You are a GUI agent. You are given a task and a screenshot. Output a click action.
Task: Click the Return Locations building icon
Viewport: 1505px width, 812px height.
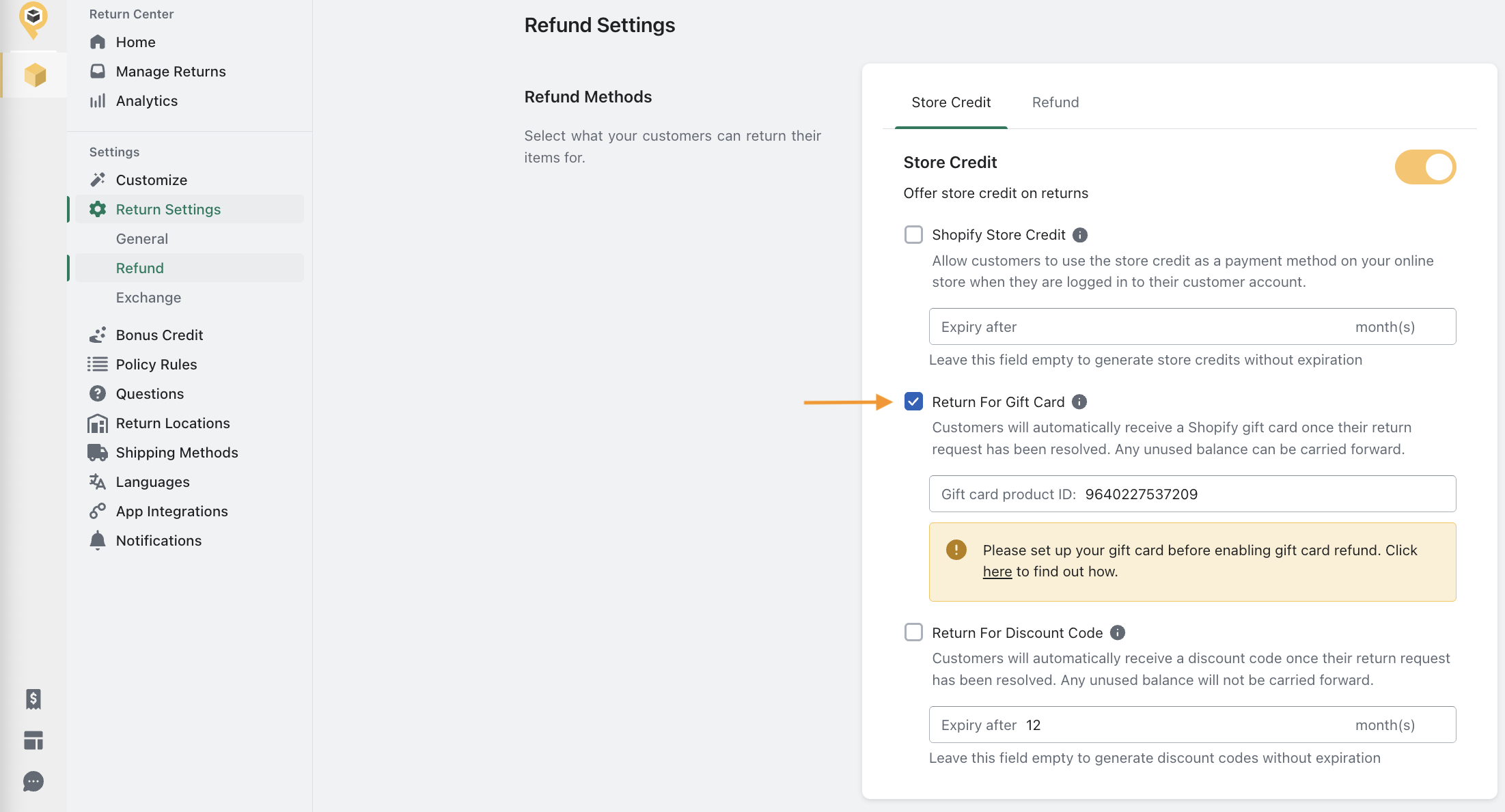[98, 423]
